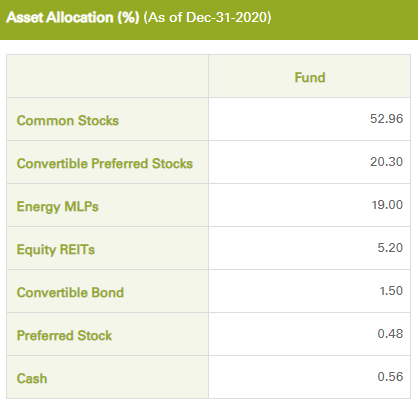Click the Fund column header
Viewport: 418px width, 407px height.
point(310,77)
